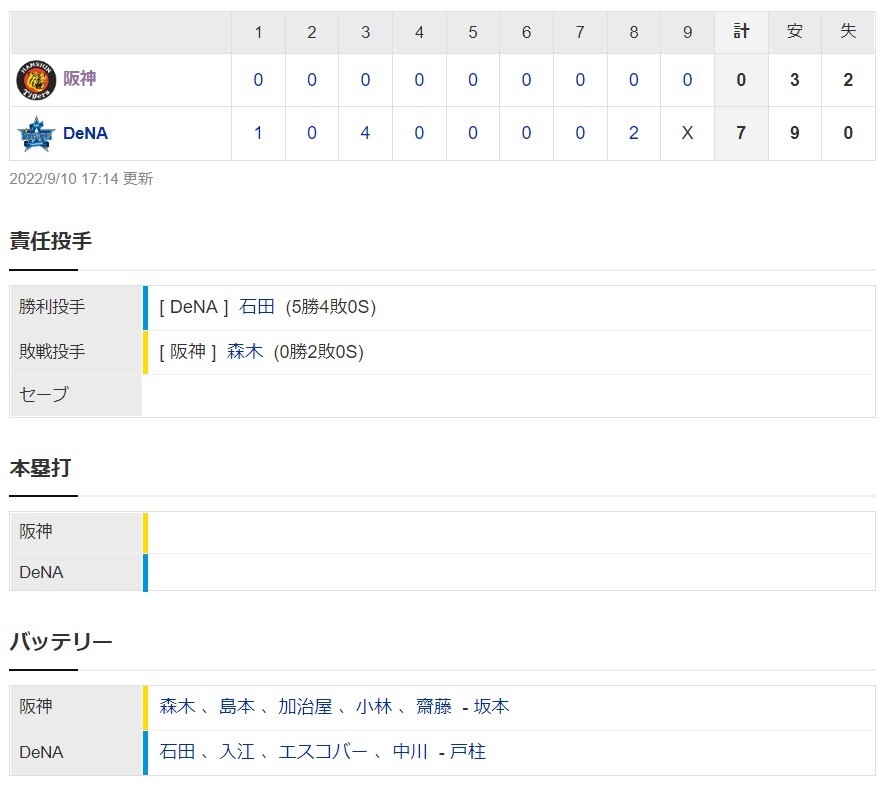Click winning pitcher 石田 link
The image size is (887, 788).
257,307
